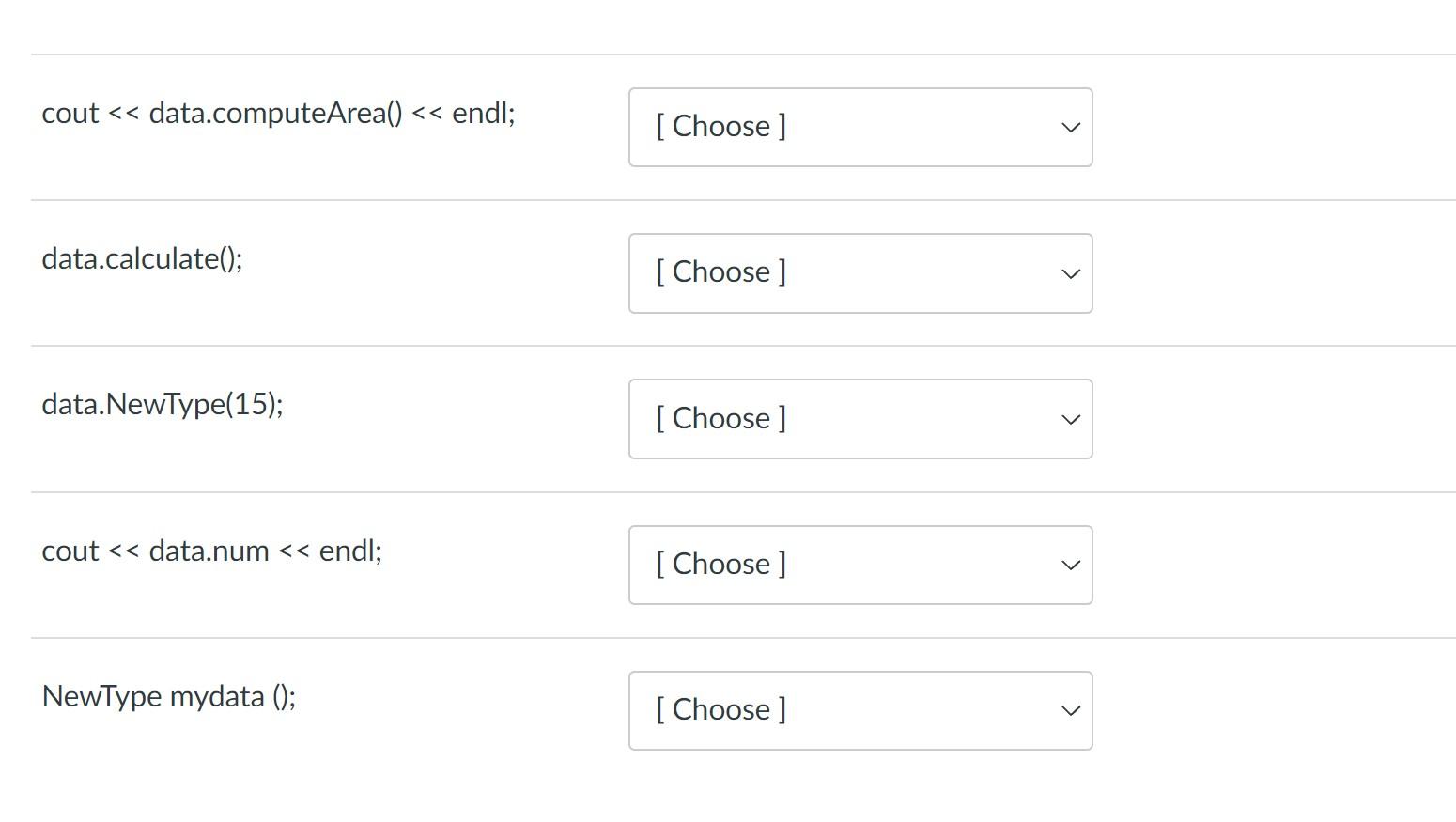
Task: Open dropdown for cout << data.num statement
Action: 860,565
